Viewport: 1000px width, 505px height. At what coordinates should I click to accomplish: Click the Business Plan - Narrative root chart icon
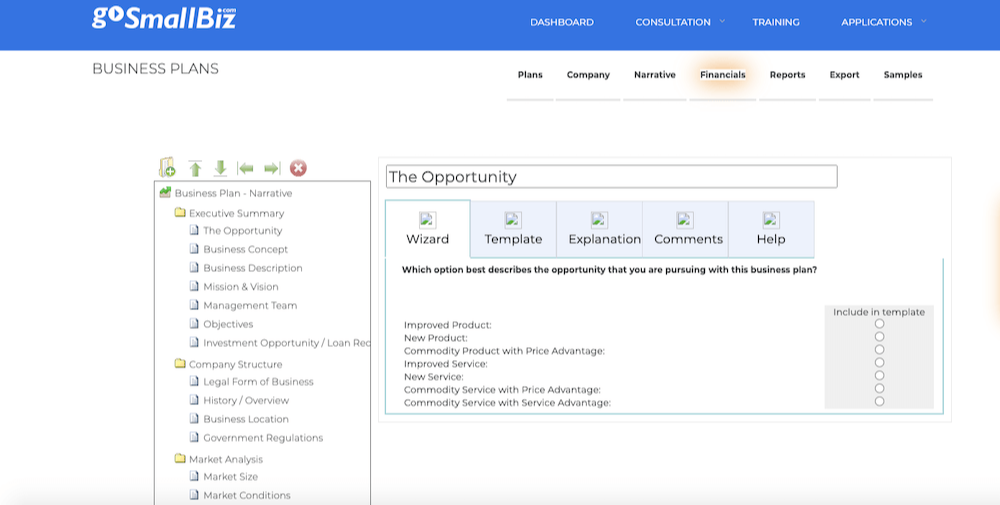(x=165, y=192)
